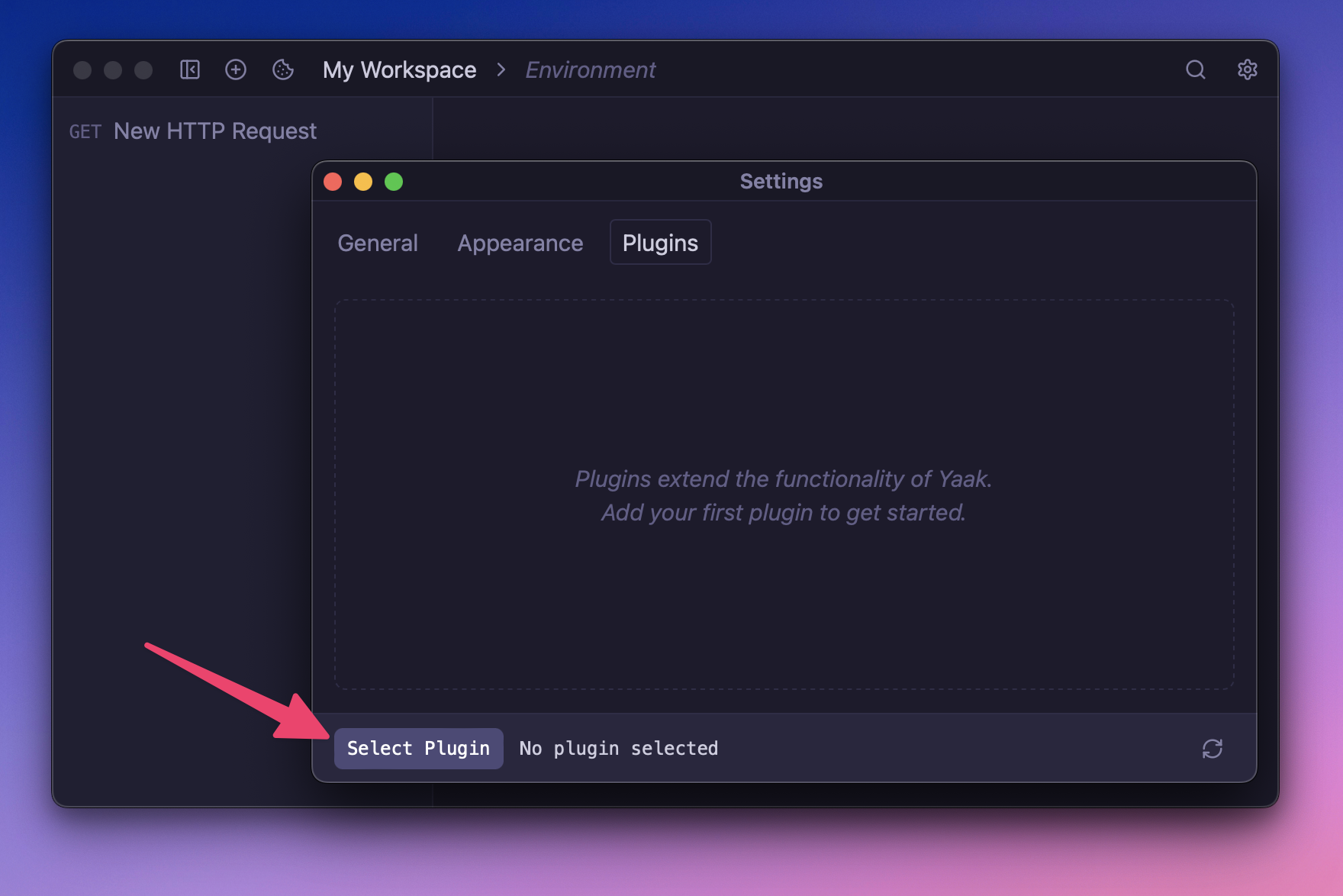
Task: Switch to the Appearance tab
Action: (x=520, y=243)
